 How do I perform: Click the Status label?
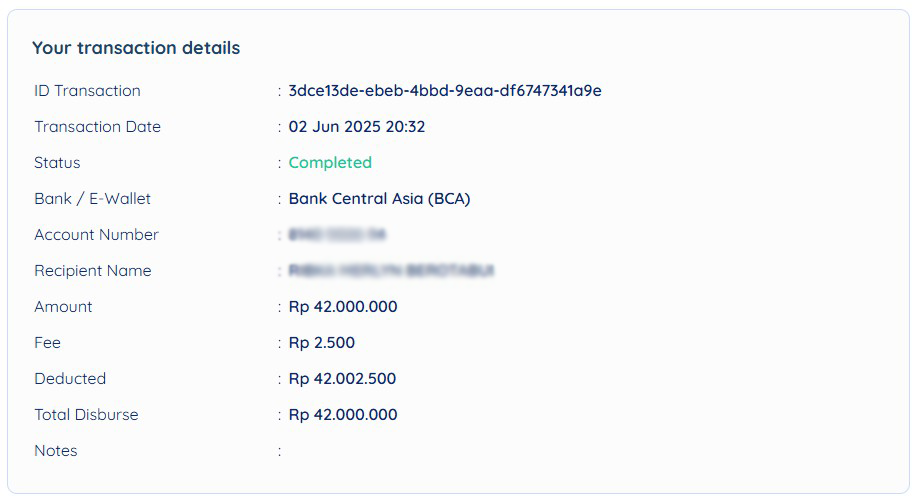tap(57, 163)
